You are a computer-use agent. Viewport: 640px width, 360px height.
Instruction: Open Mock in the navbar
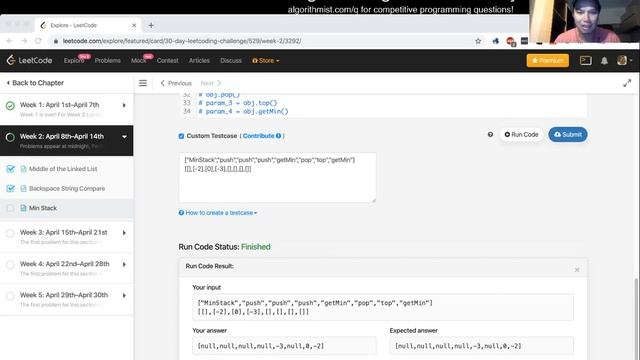coord(138,60)
